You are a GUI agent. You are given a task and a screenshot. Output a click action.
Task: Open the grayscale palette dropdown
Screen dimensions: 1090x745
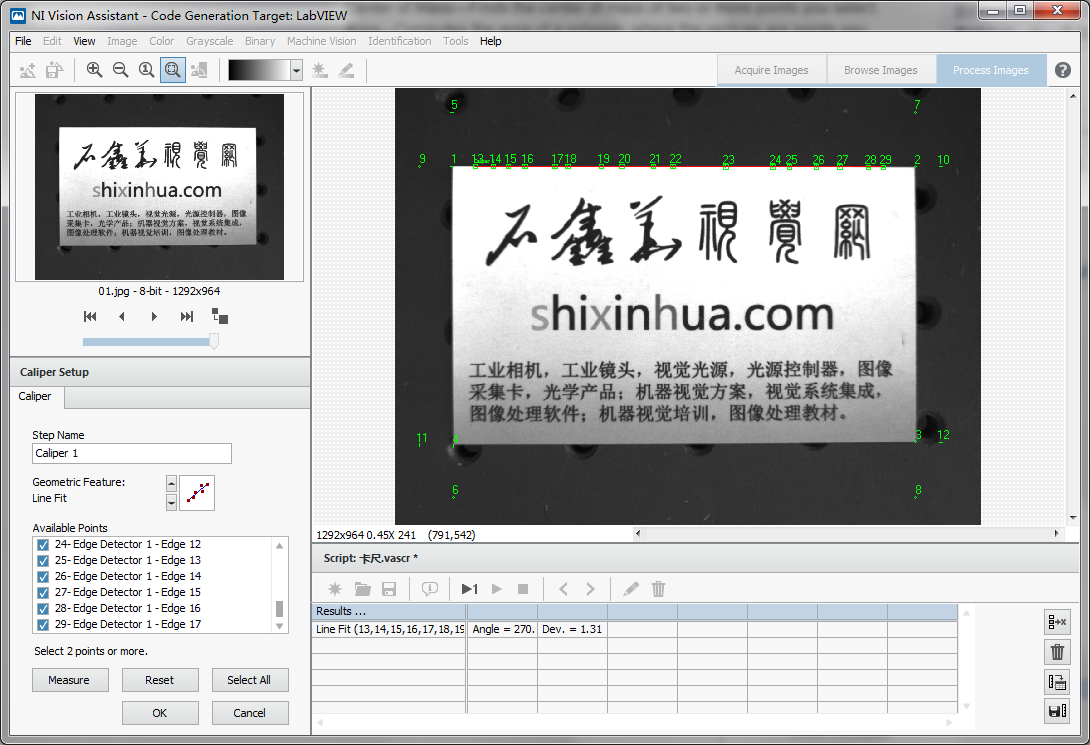296,70
